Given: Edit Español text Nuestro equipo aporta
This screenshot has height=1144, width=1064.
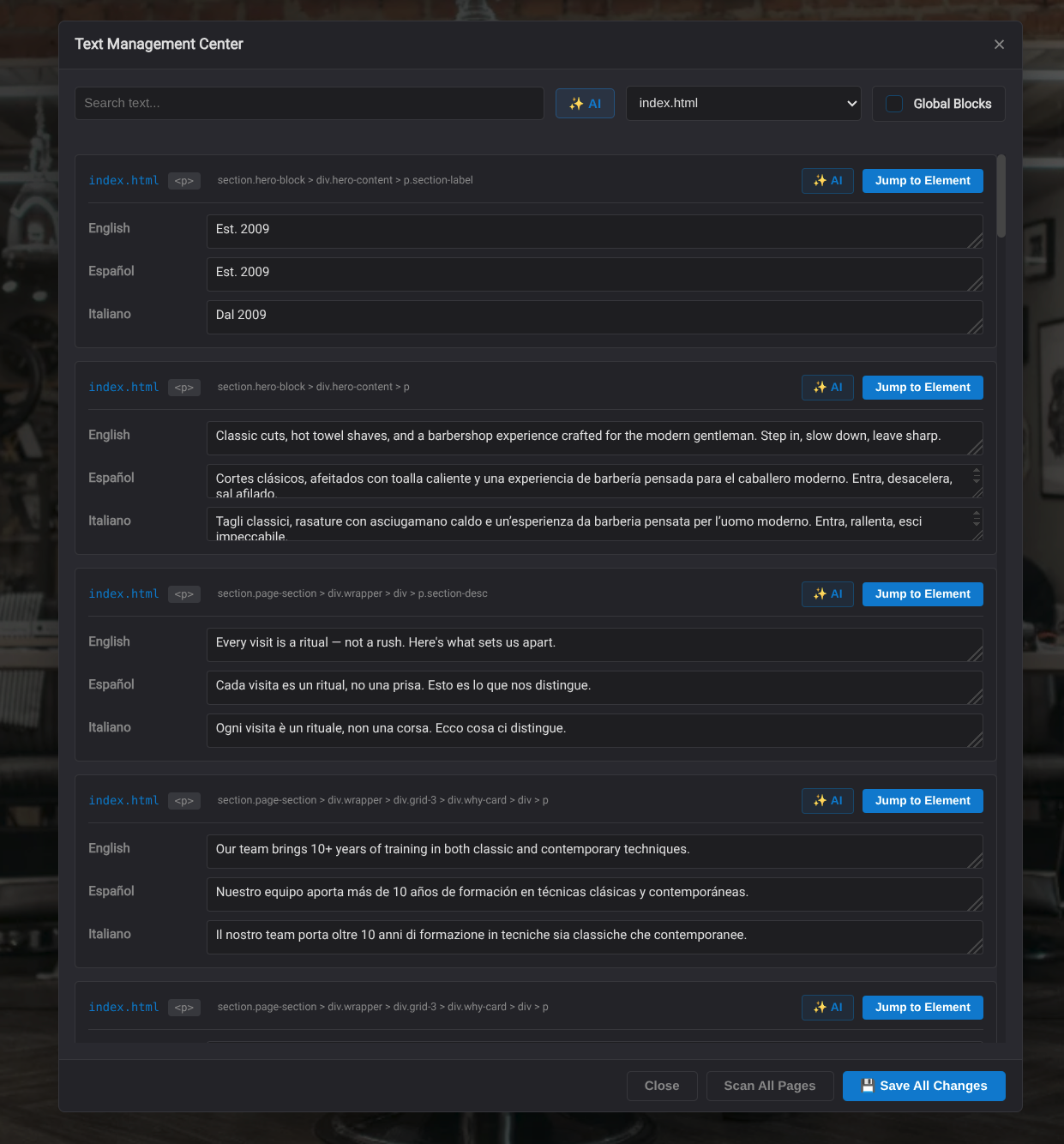Looking at the screenshot, I should 595,894.
